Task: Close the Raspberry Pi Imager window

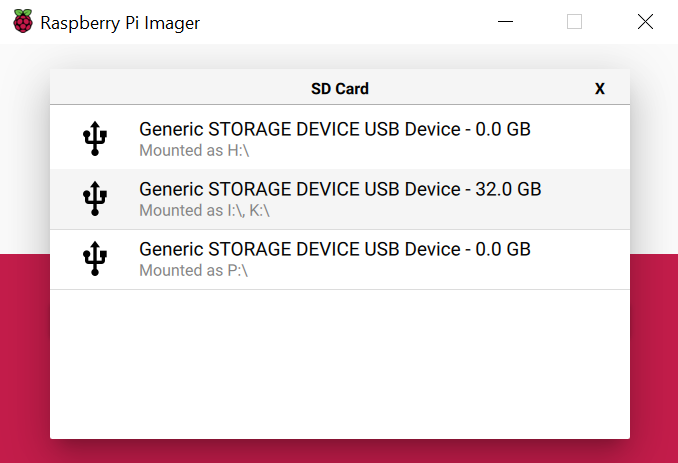Action: 645,21
